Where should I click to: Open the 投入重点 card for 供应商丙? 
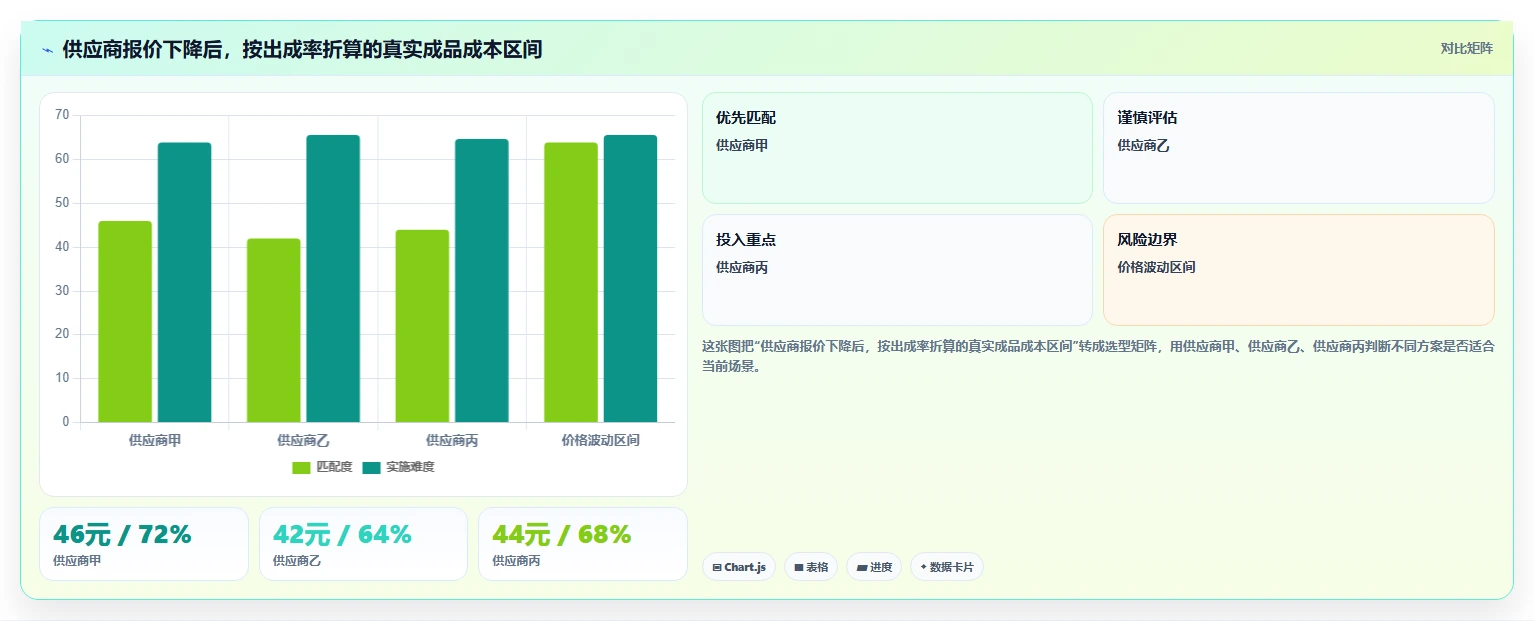[x=897, y=270]
